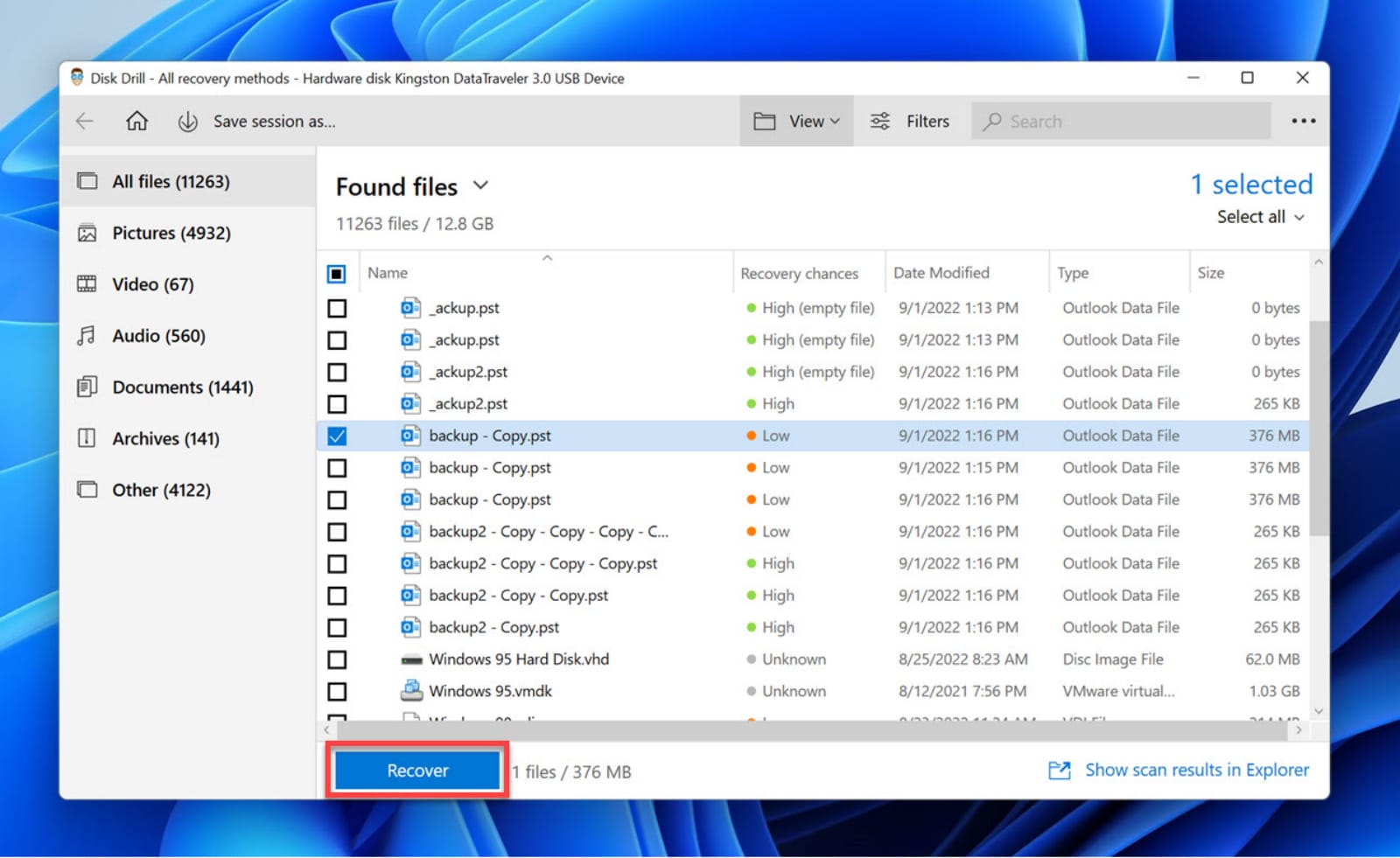Viewport: 1400px width, 858px height.
Task: Check the backup2 - Copy.pst checkbox
Action: (x=337, y=628)
